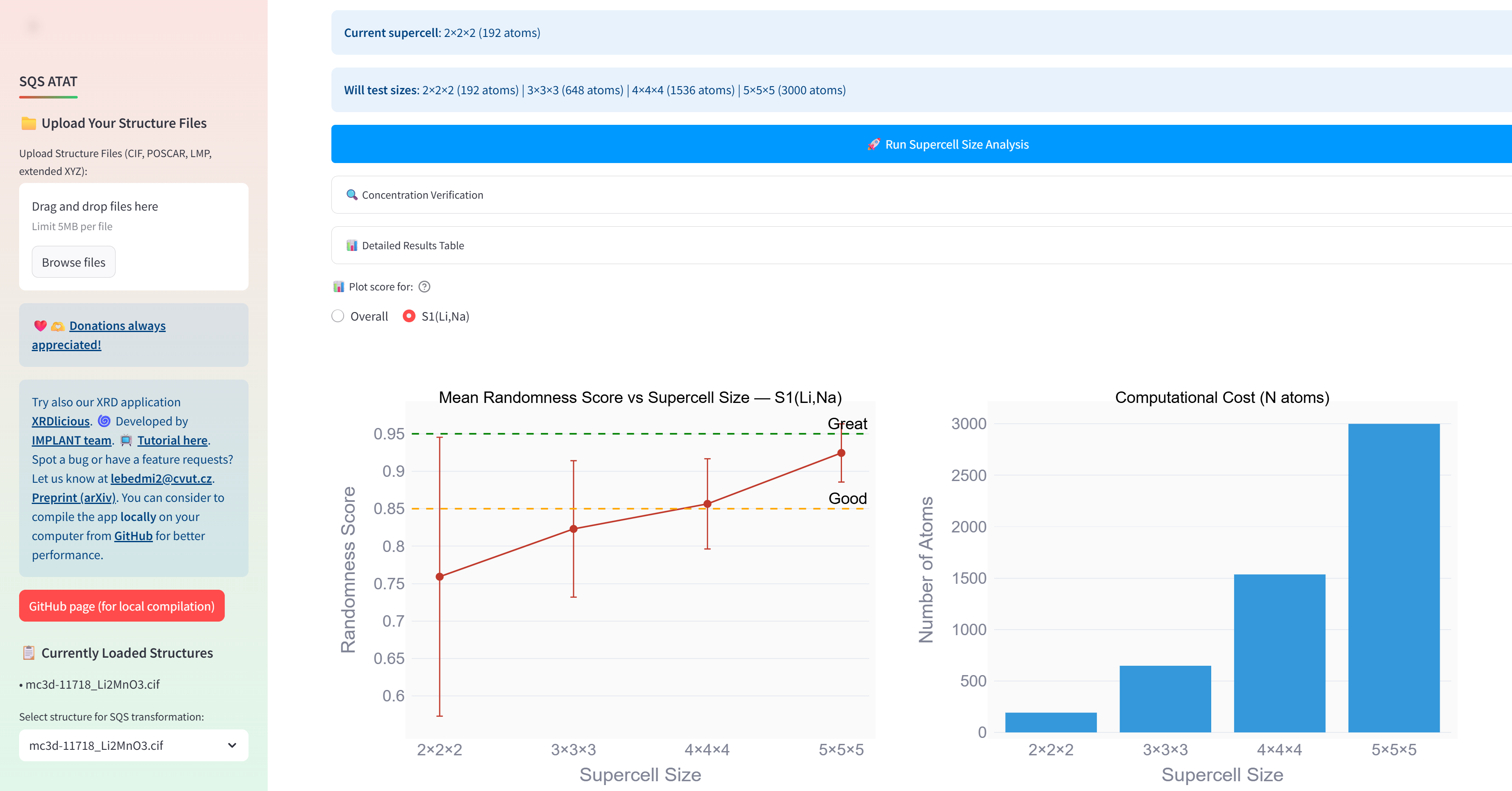
Task: Select the Overall radio button
Action: tap(337, 316)
